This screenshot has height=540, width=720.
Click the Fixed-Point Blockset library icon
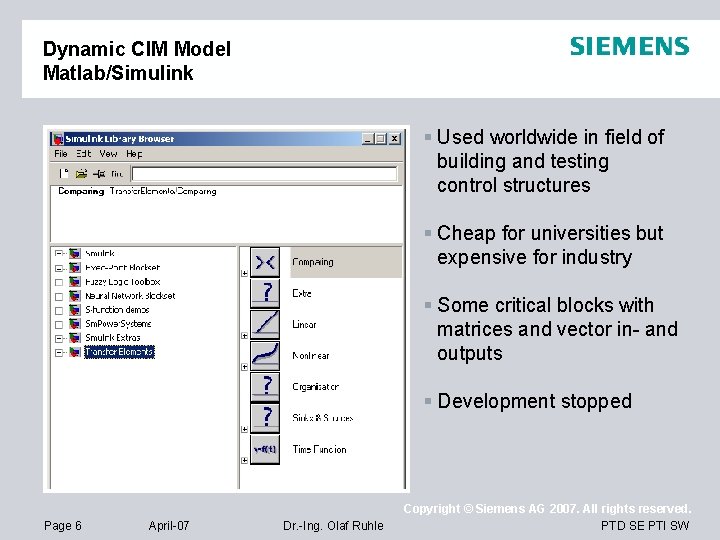click(75, 267)
